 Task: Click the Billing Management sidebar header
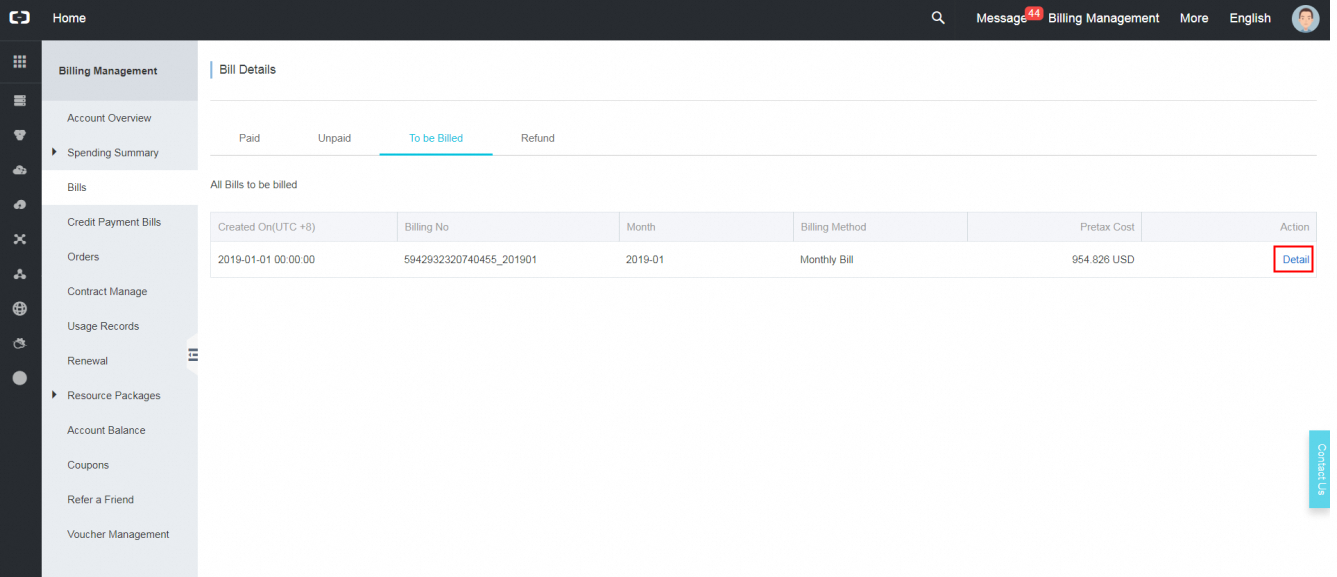click(x=108, y=71)
